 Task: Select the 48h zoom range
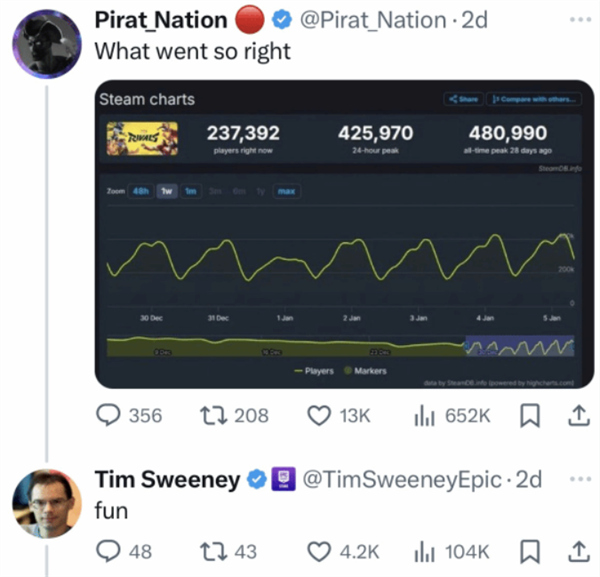point(140,190)
